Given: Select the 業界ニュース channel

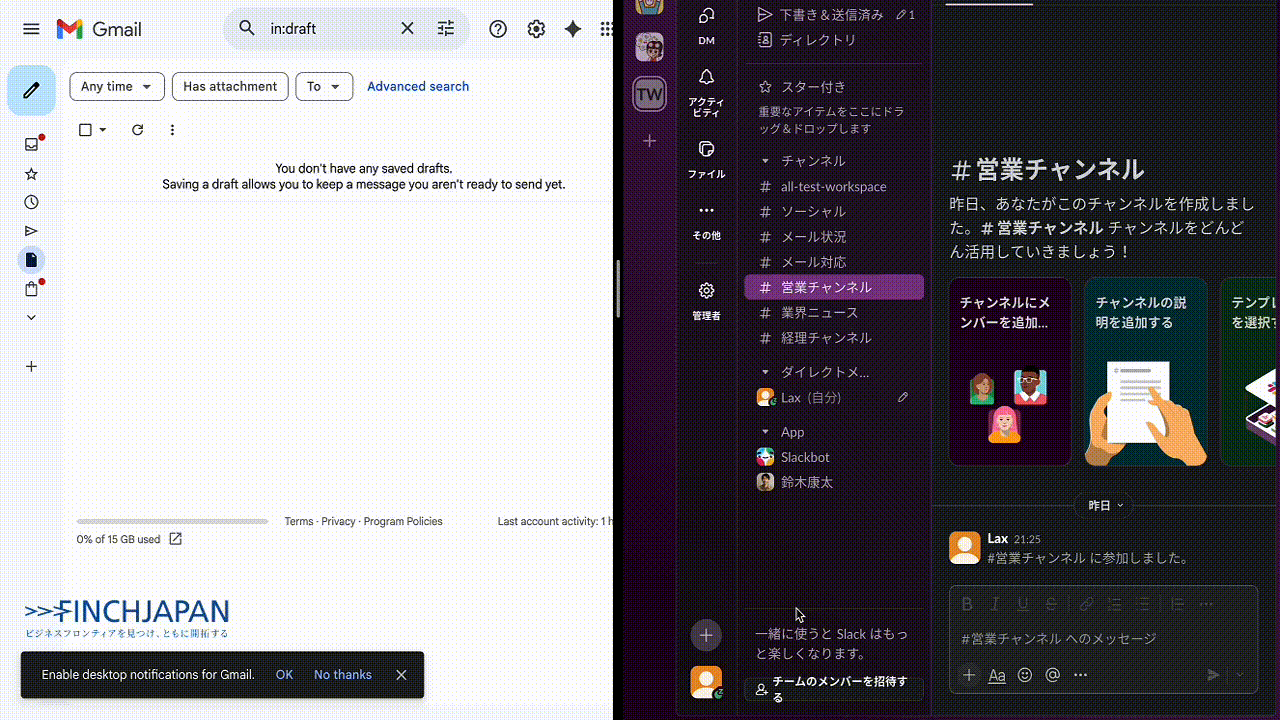Looking at the screenshot, I should (x=819, y=312).
